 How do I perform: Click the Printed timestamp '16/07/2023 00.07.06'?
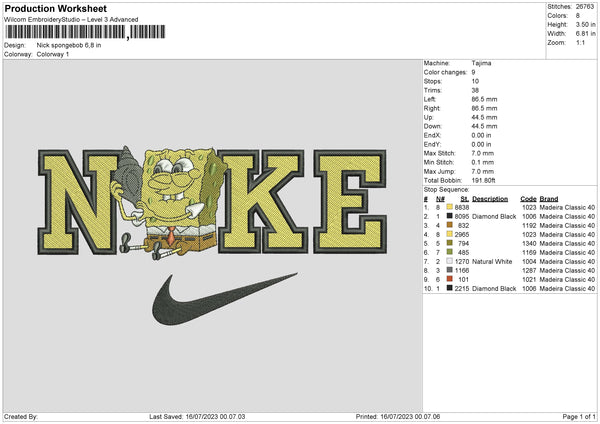[410, 417]
